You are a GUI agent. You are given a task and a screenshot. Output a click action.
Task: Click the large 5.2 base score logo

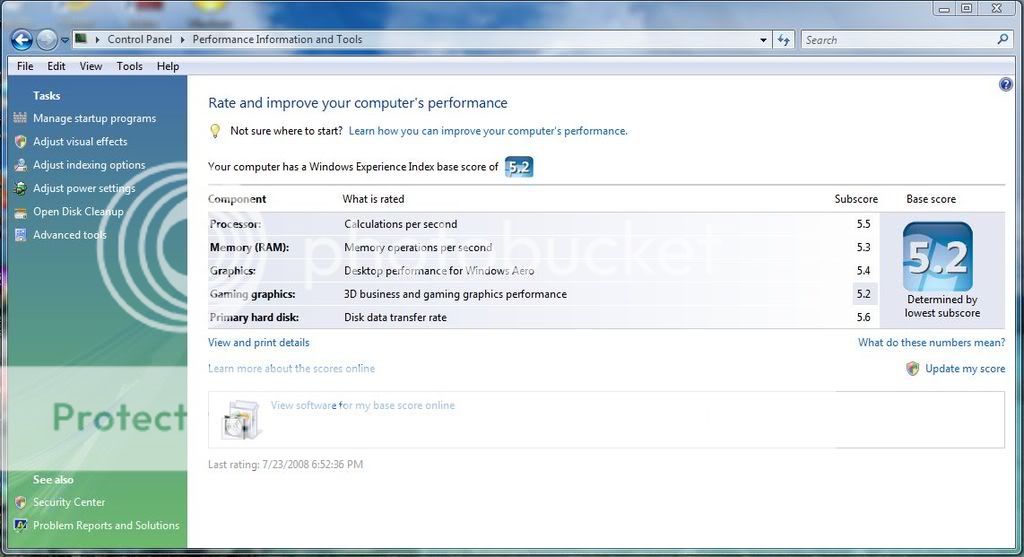pos(938,257)
